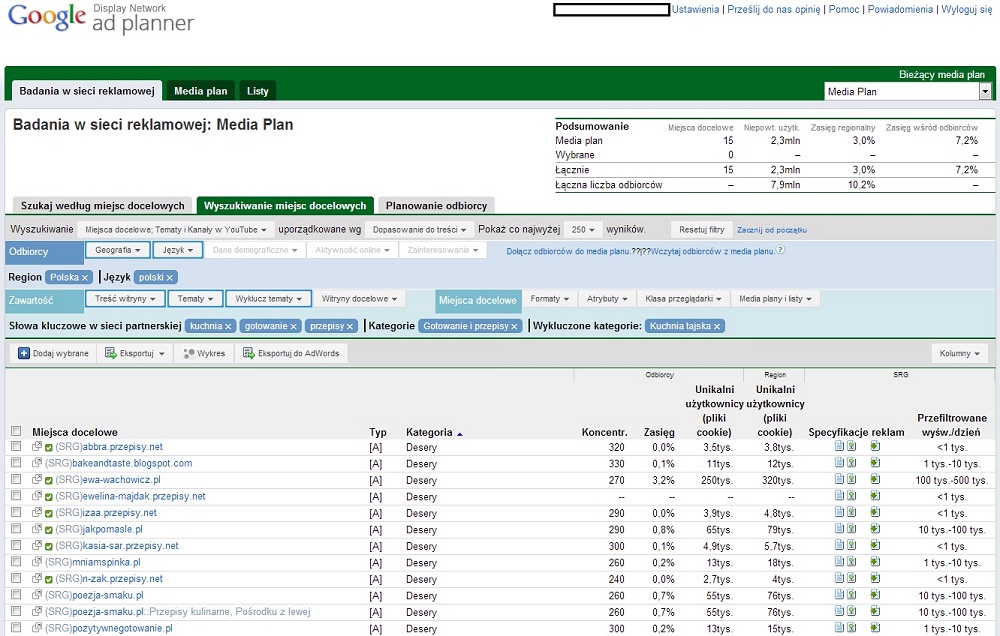This screenshot has height=636, width=1000.
Task: Open the Bieżący media plan selector
Action: tap(908, 92)
